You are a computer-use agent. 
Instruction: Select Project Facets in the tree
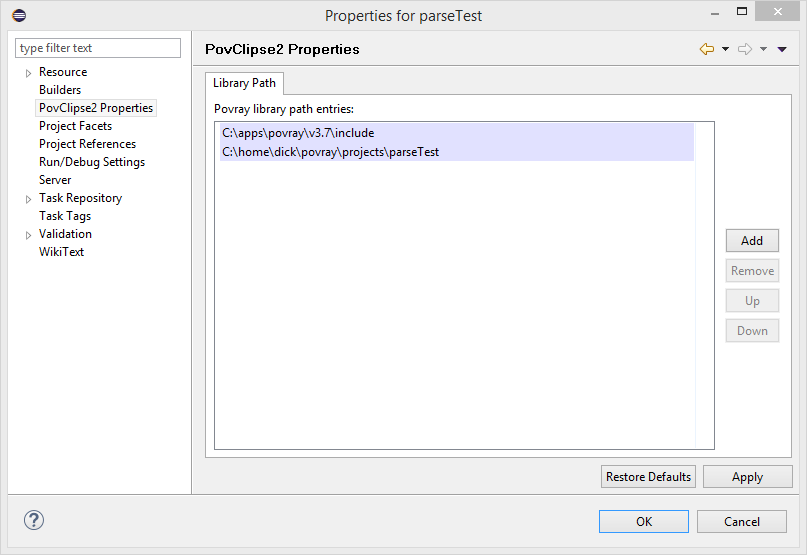click(x=75, y=126)
